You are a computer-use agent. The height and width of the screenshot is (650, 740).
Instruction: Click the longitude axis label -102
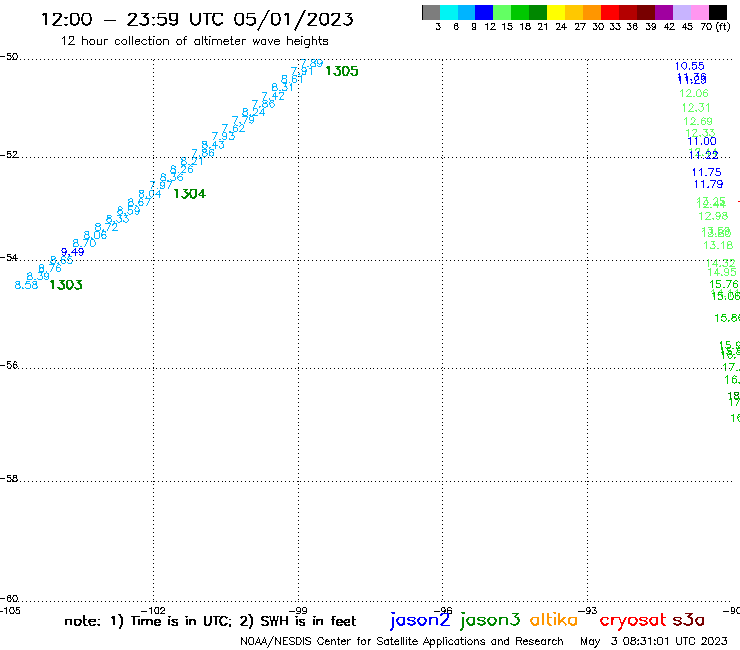pyautogui.click(x=153, y=610)
